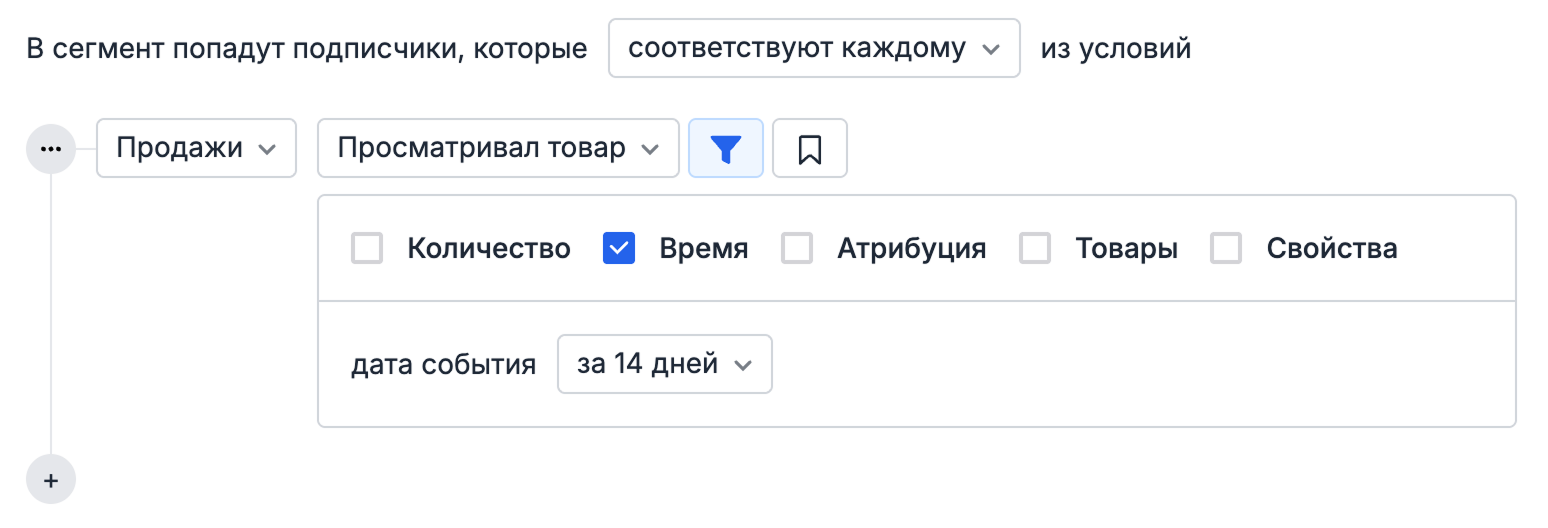Enable the Количество checkbox
This screenshot has height=528, width=1548.
[x=367, y=249]
